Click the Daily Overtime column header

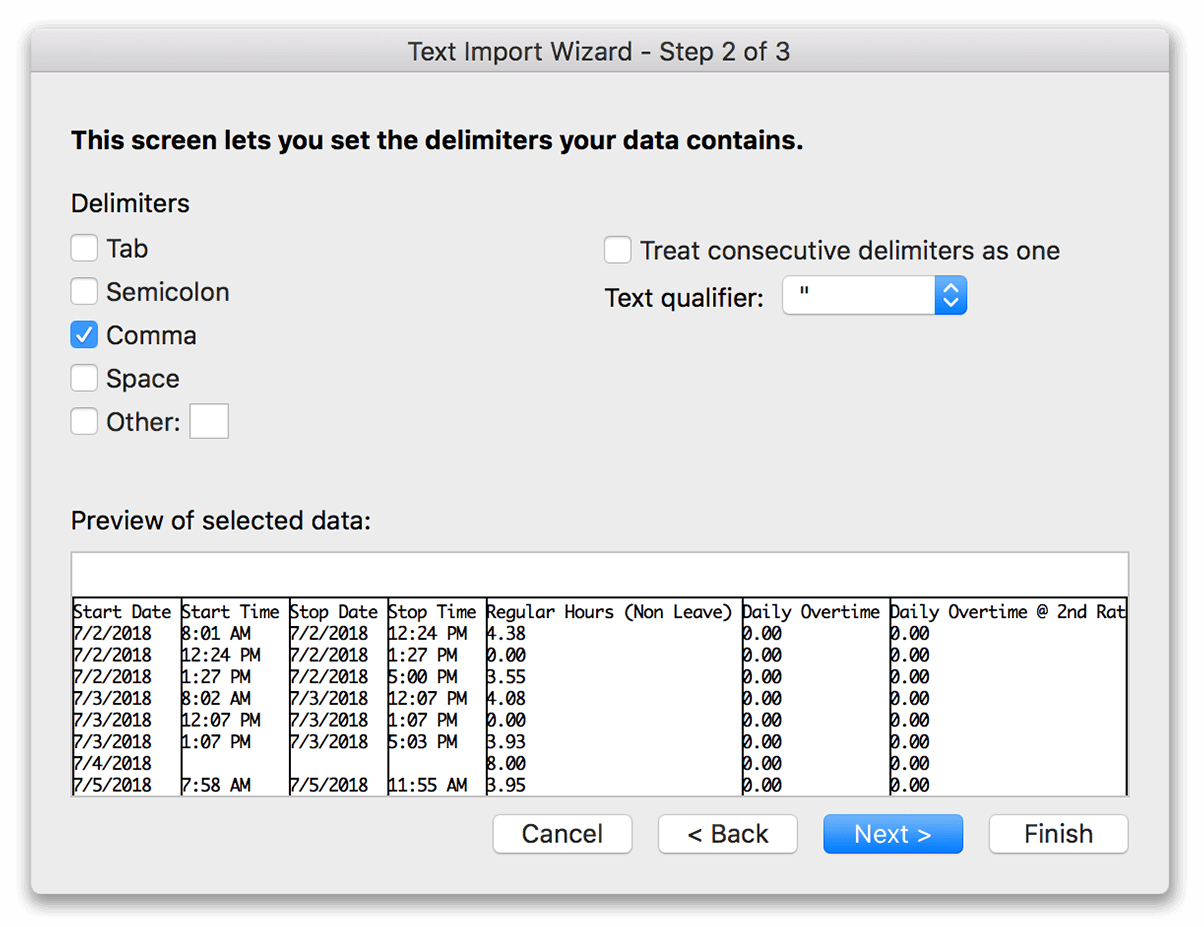pos(813,611)
